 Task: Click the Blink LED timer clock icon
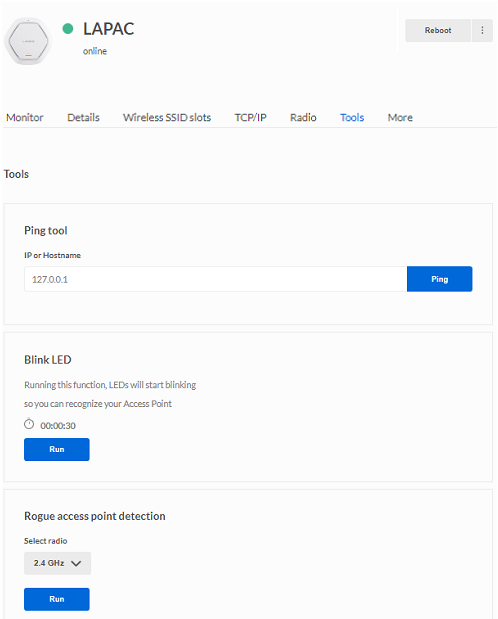coord(29,424)
